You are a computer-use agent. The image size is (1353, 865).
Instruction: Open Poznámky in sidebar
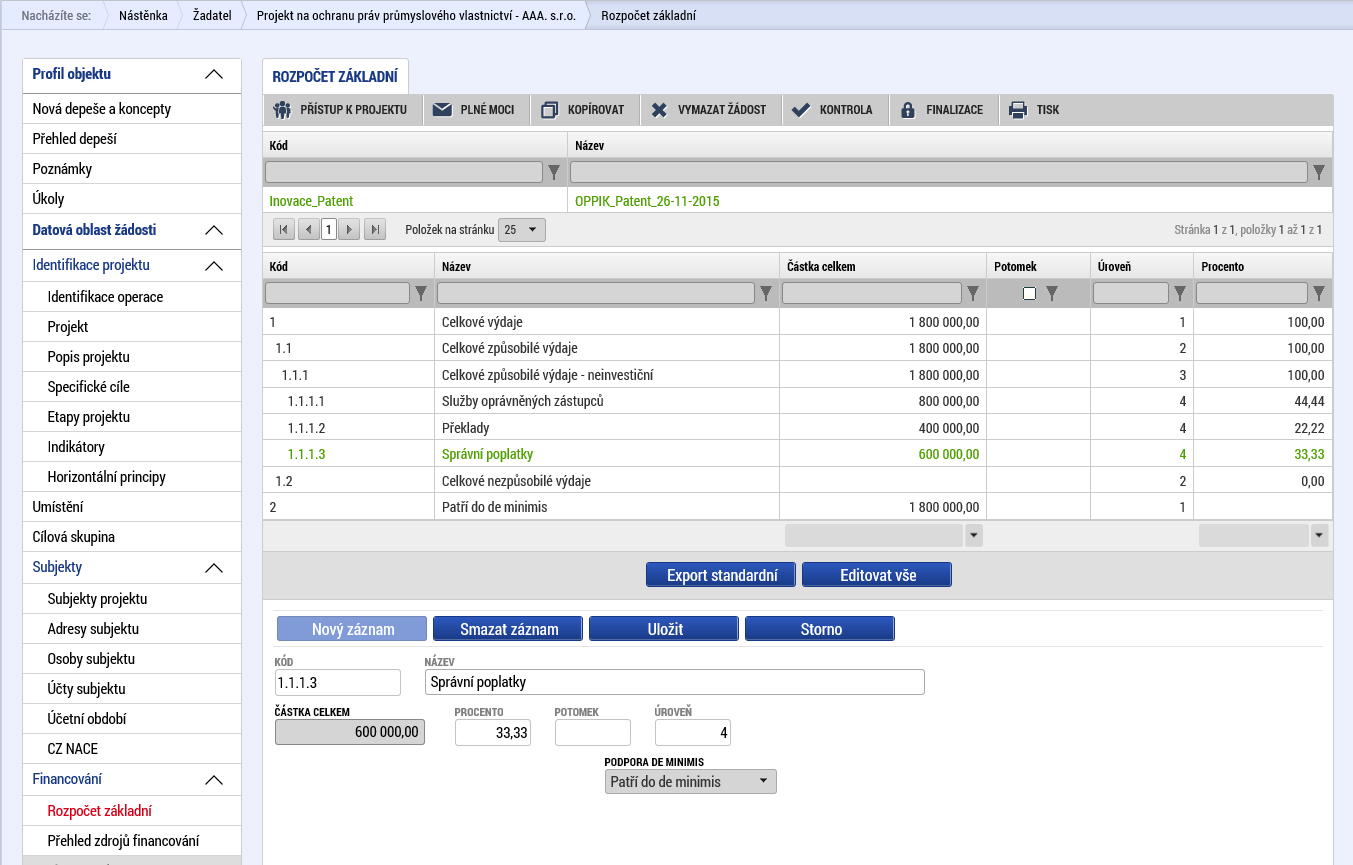[131, 169]
